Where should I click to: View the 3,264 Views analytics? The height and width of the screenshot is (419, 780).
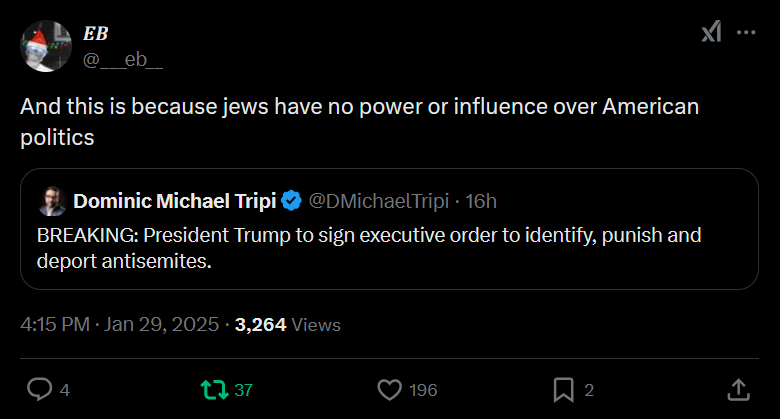[x=288, y=325]
